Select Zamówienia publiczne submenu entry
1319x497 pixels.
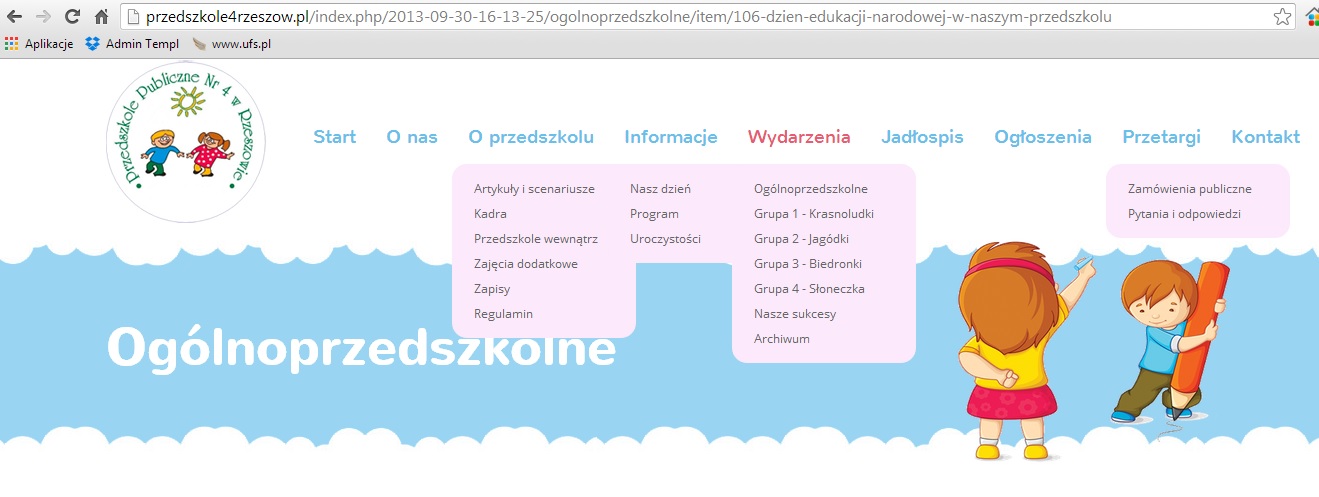(x=1189, y=189)
